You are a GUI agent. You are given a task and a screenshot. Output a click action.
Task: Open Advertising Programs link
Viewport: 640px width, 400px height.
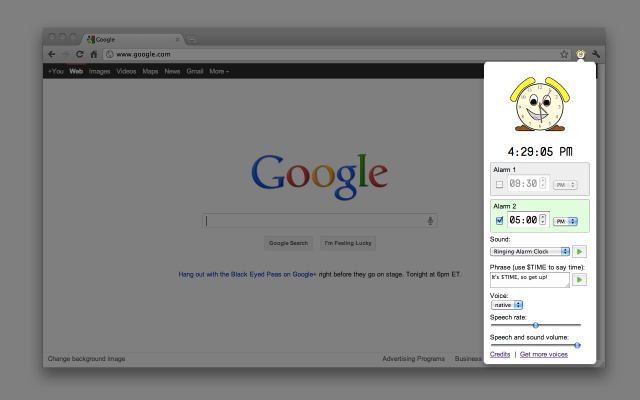(413, 359)
